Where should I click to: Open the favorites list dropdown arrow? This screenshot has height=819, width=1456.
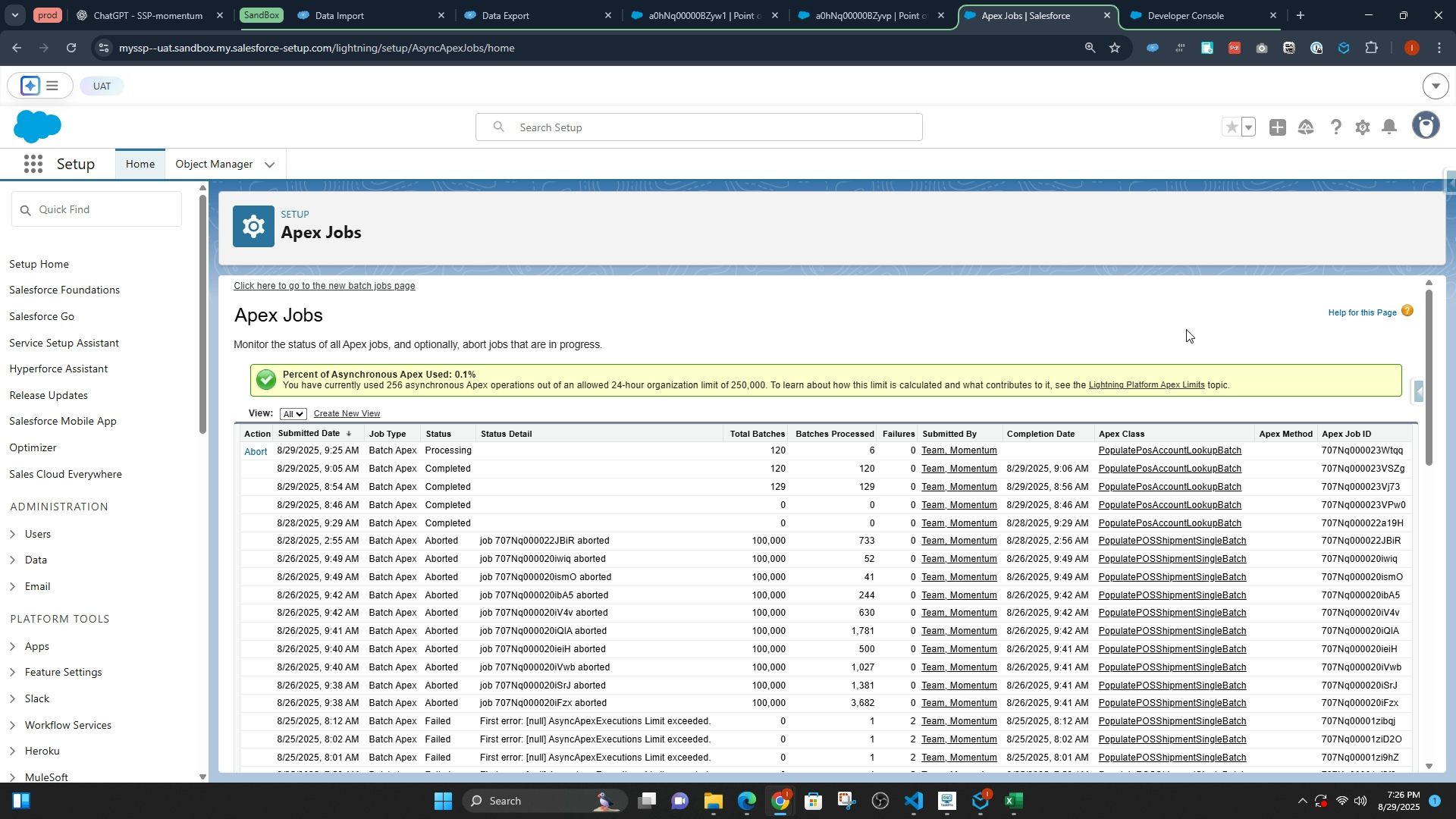click(1249, 127)
